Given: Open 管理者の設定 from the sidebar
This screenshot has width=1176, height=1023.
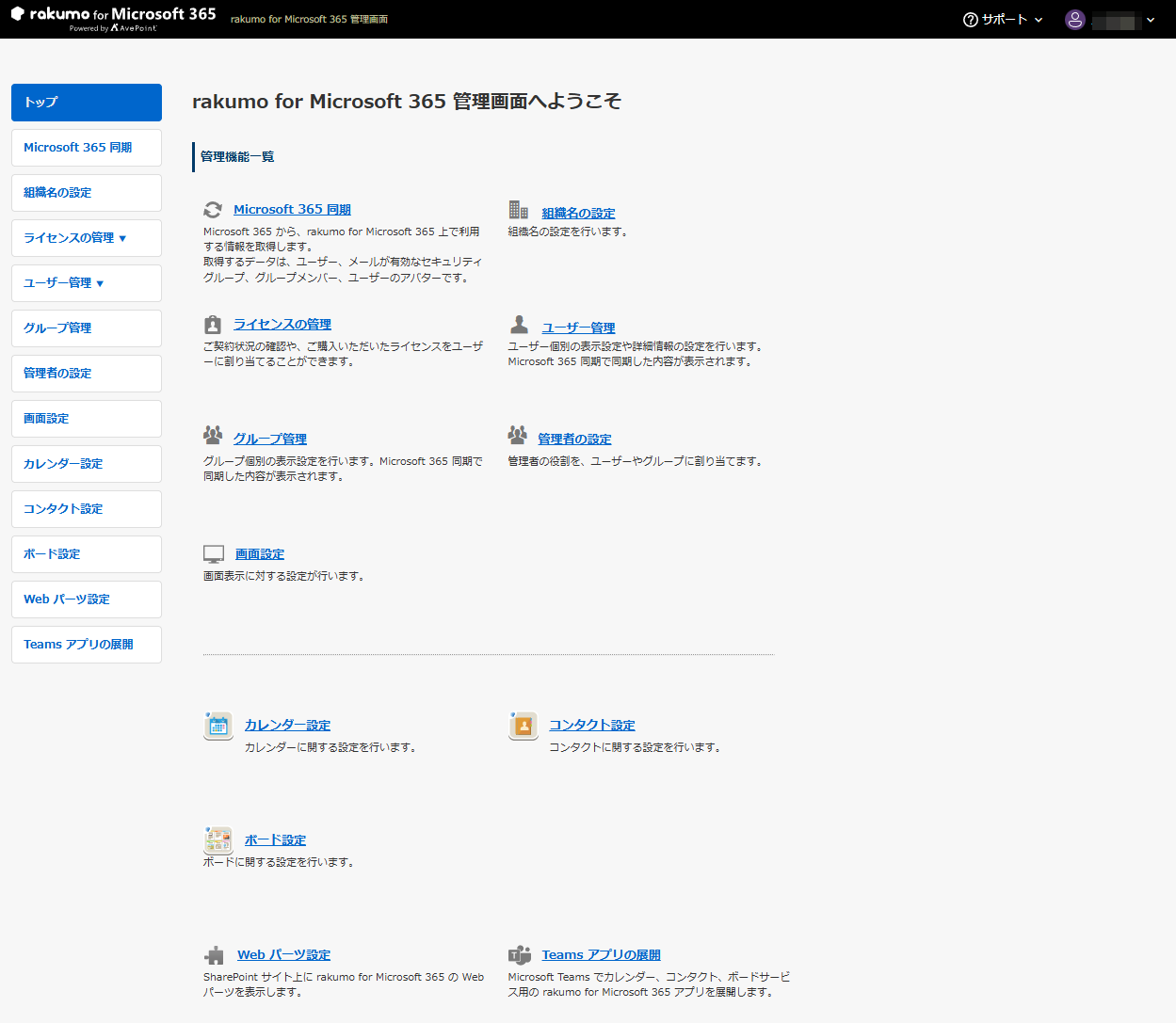Looking at the screenshot, I should (87, 374).
